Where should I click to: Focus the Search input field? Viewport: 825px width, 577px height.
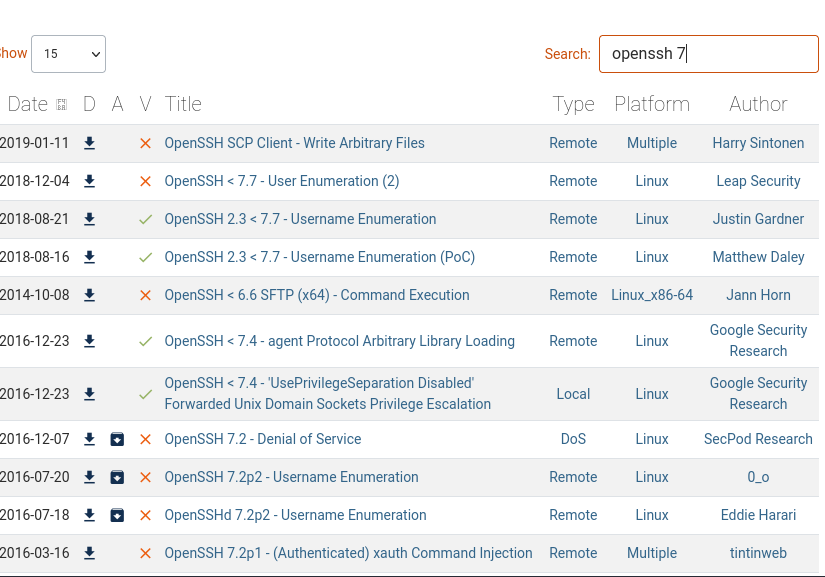tap(708, 54)
